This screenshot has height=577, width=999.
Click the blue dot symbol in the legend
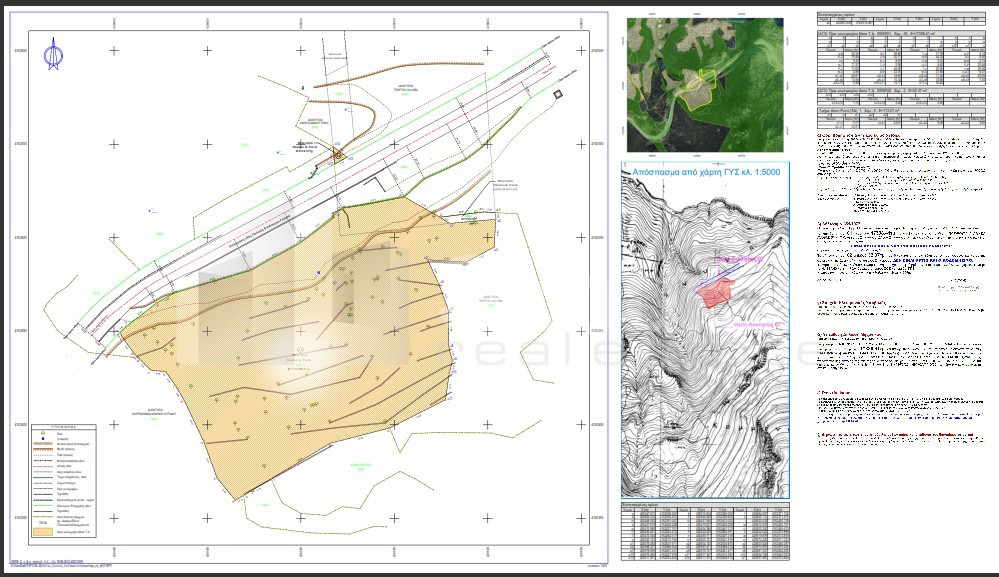coord(43,439)
